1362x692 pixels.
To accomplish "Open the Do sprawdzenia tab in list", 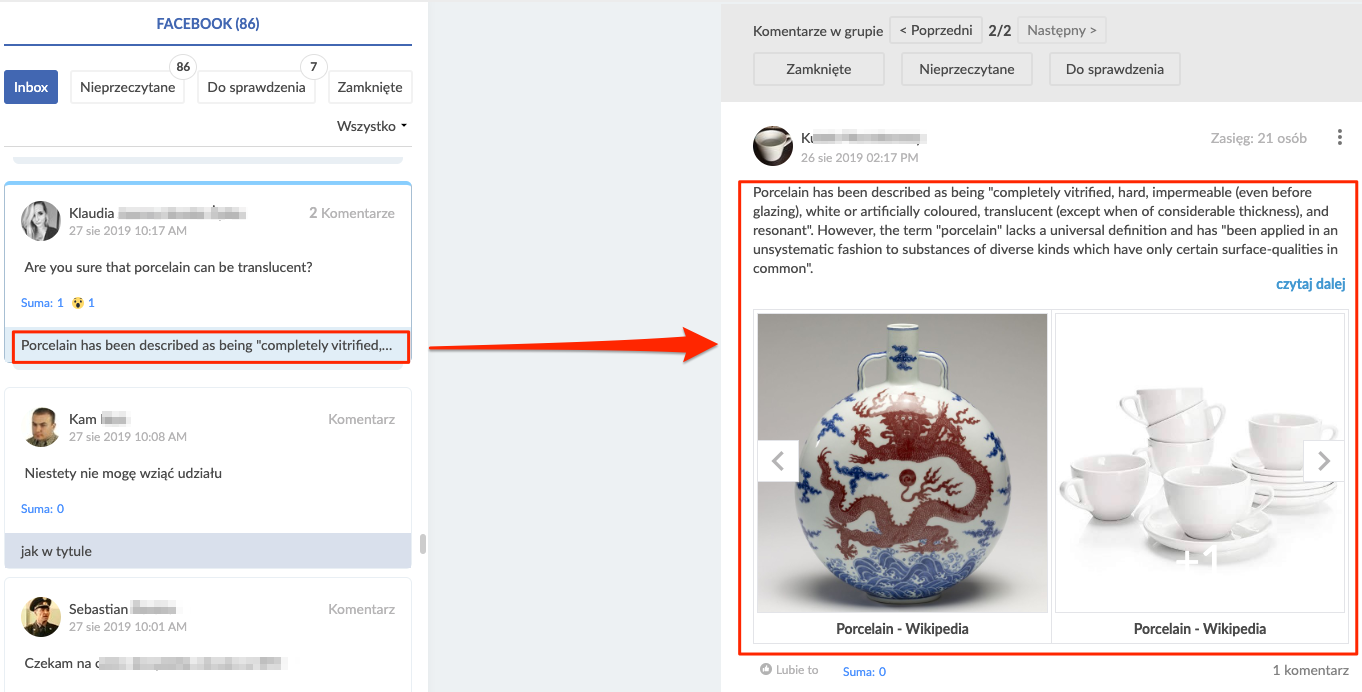I will click(x=256, y=87).
